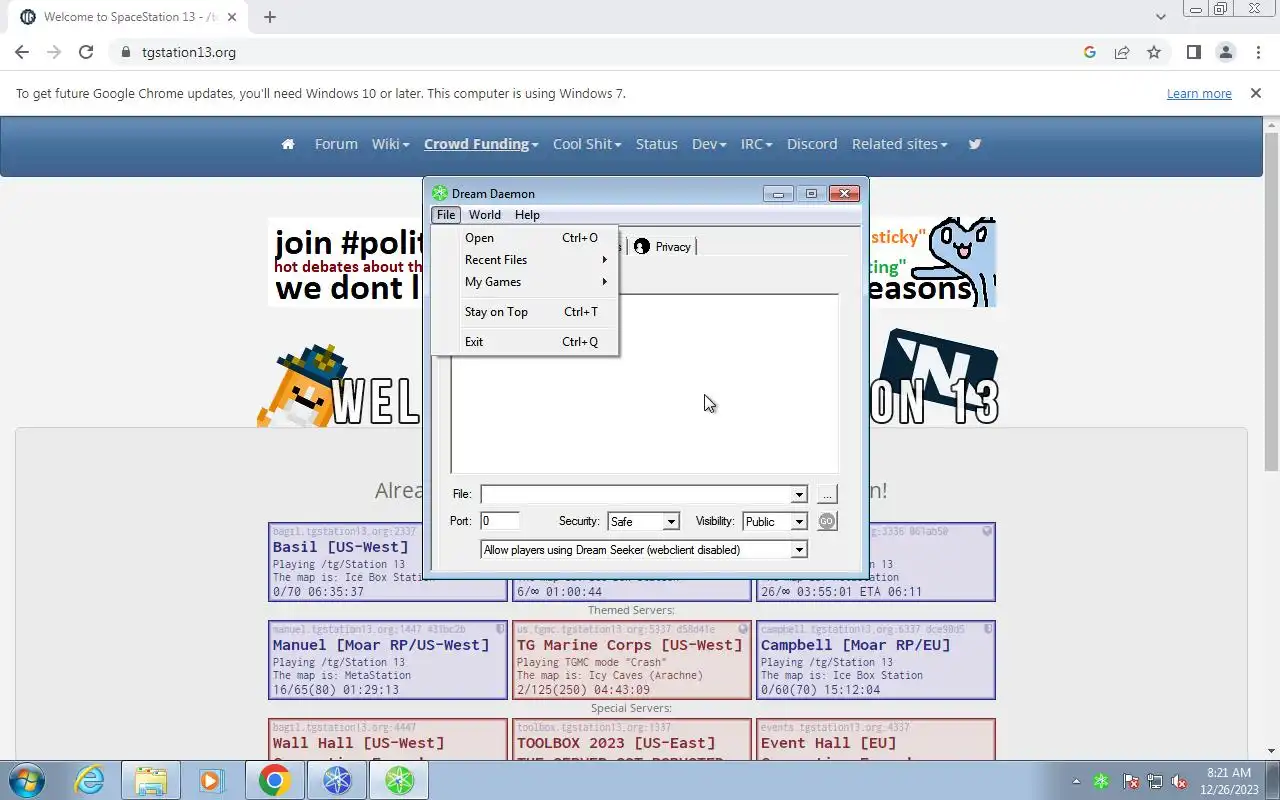The height and width of the screenshot is (800, 1280).
Task: Open a new tab with the plus icon
Action: click(x=270, y=17)
